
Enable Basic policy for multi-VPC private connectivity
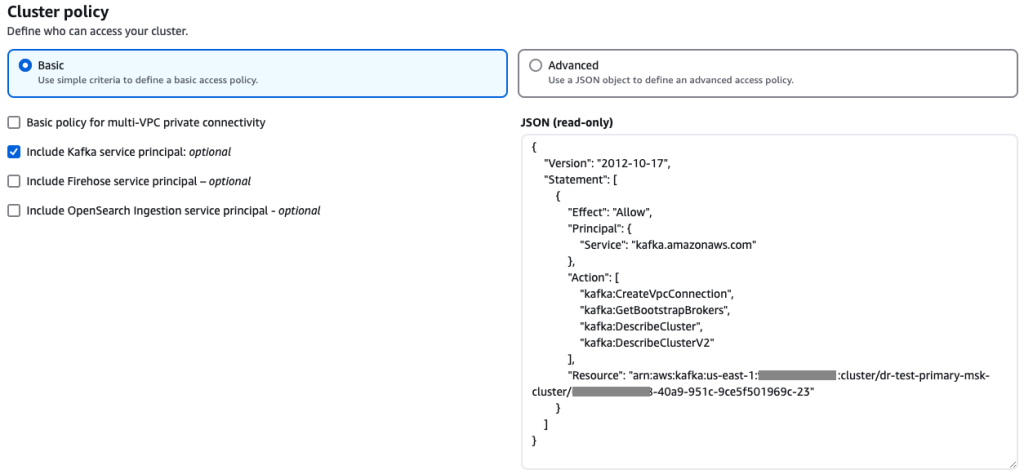tap(14, 122)
